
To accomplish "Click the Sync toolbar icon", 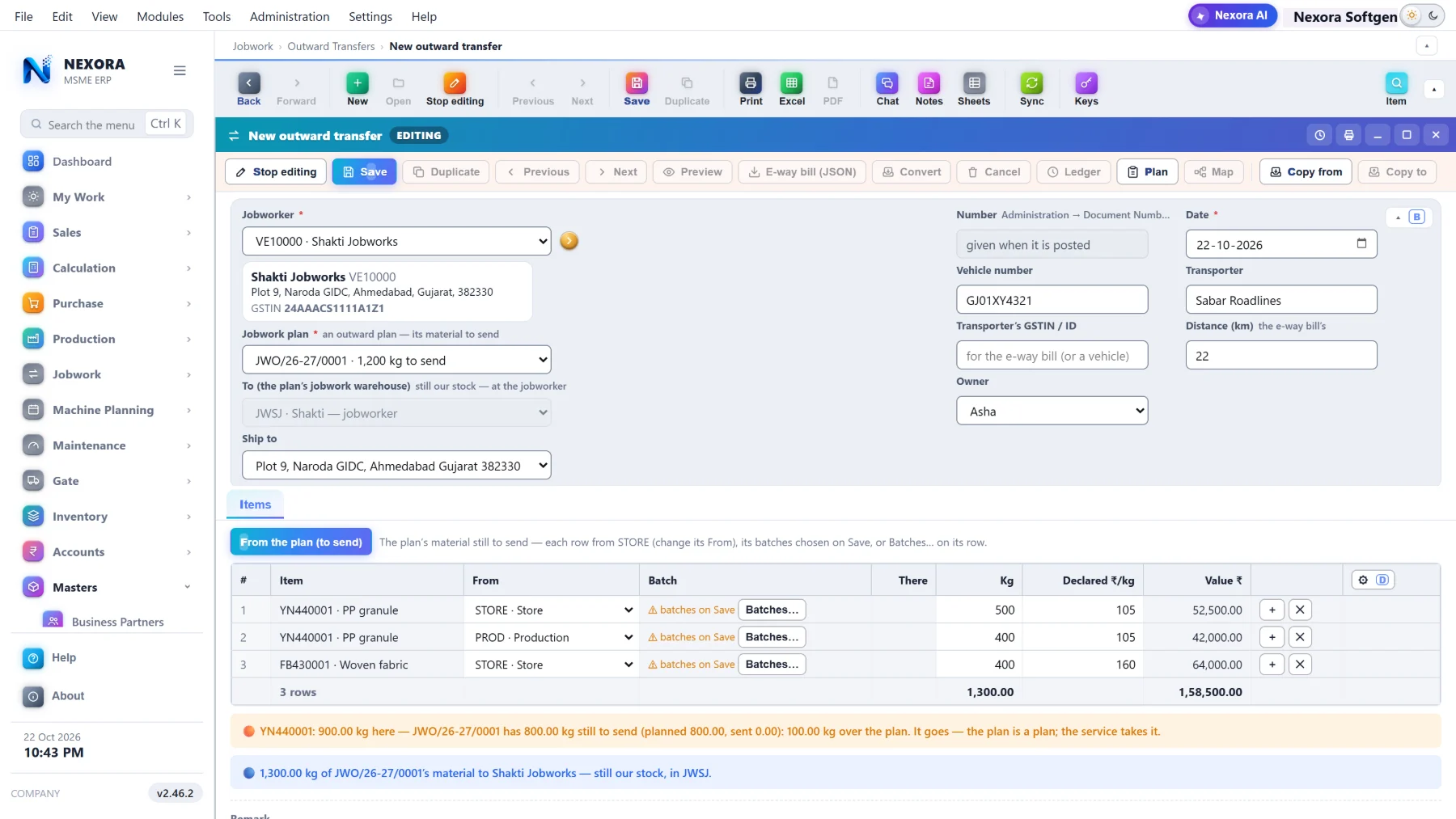I will click(1031, 89).
